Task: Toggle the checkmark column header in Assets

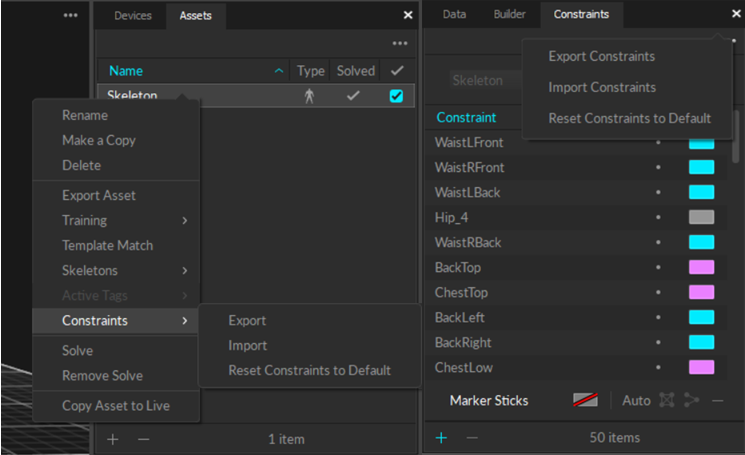Action: pyautogui.click(x=397, y=71)
